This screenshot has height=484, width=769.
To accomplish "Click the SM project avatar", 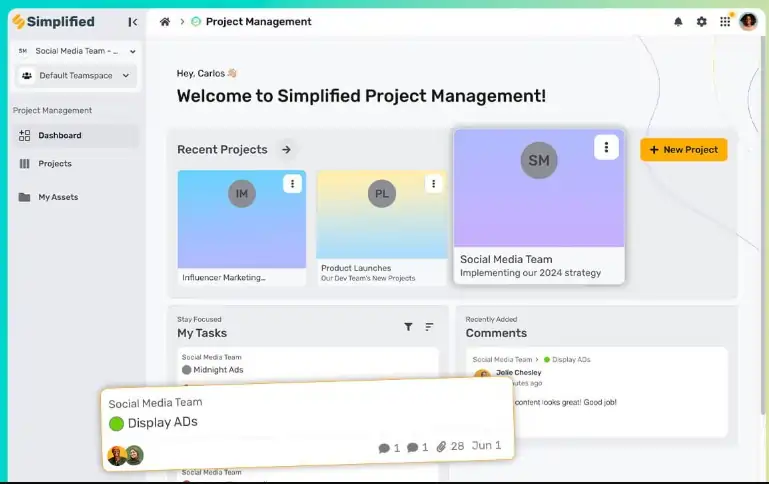I will click(x=538, y=160).
